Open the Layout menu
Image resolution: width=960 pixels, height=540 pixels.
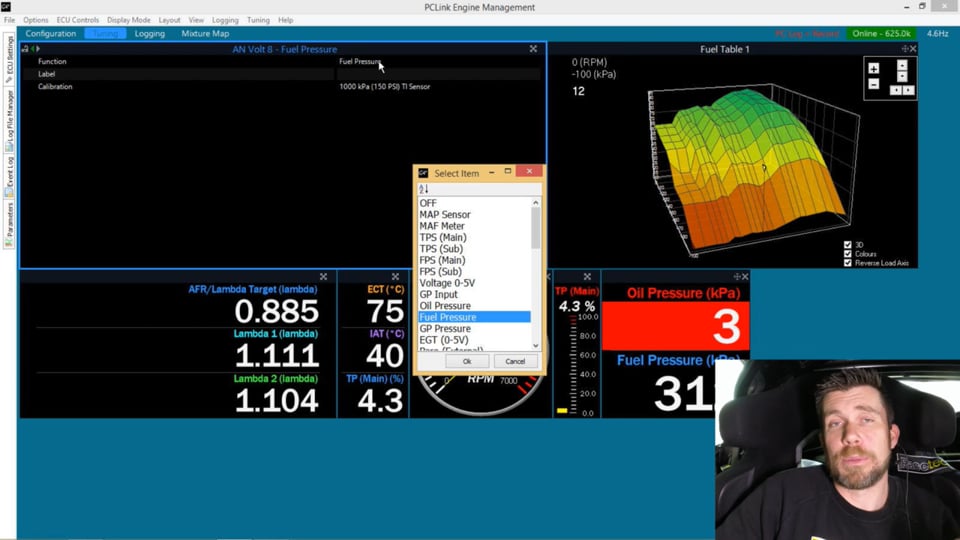pos(170,20)
